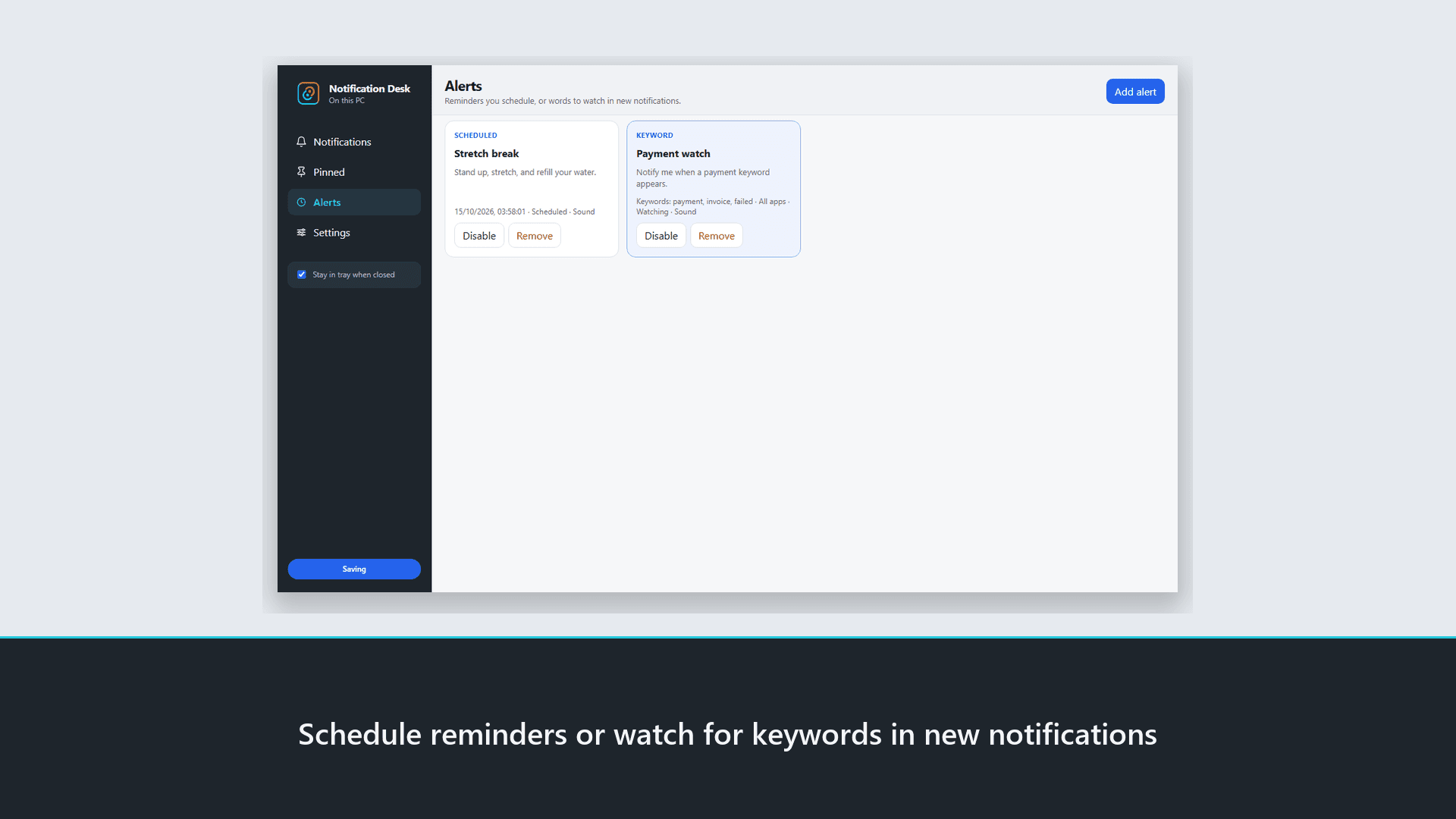Go to the Pinned section
This screenshot has height=819, width=1456.
(354, 172)
